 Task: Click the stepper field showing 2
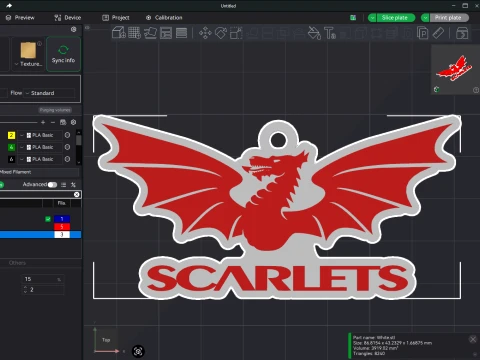pos(43,290)
